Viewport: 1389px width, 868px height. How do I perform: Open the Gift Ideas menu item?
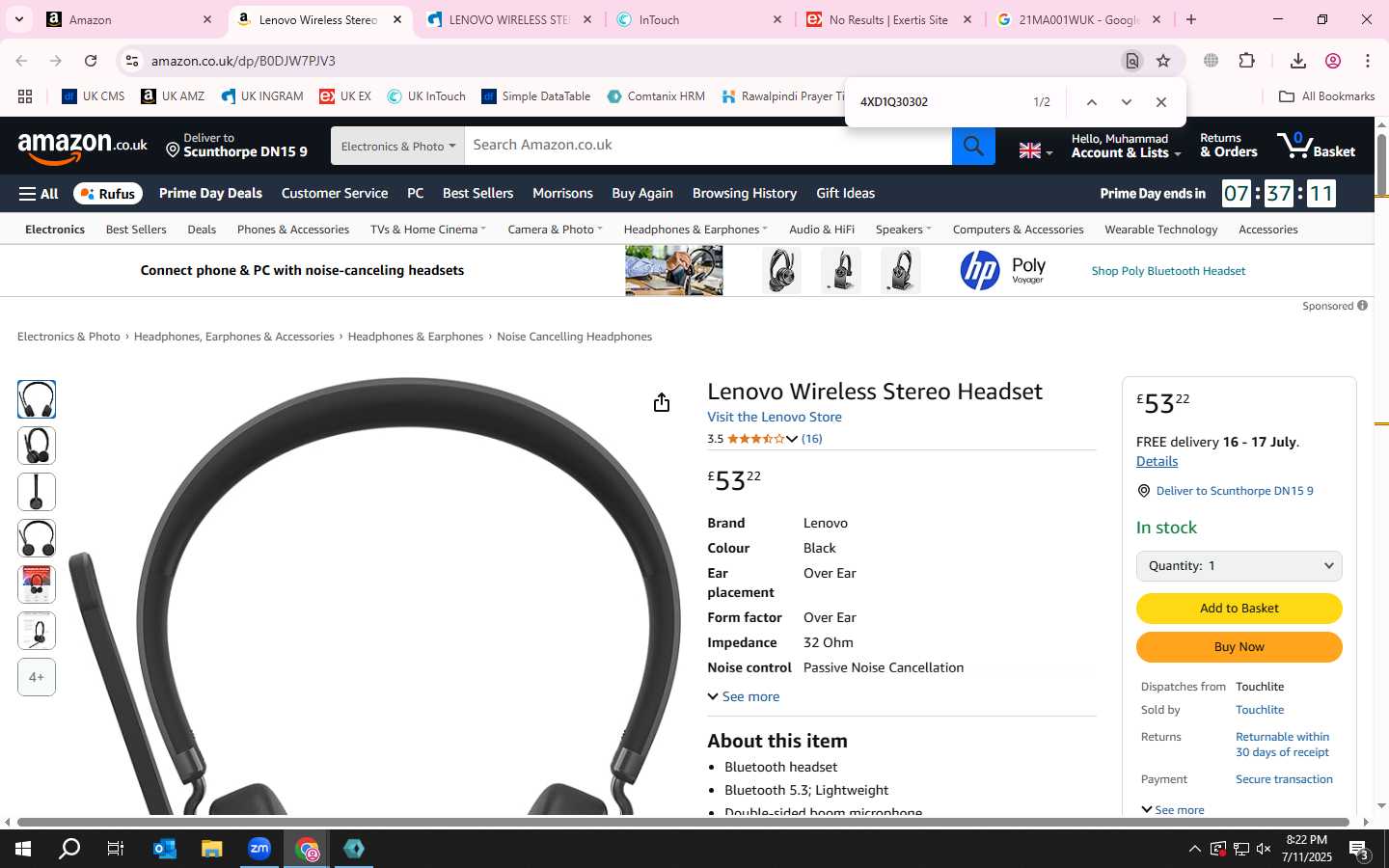tap(845, 194)
